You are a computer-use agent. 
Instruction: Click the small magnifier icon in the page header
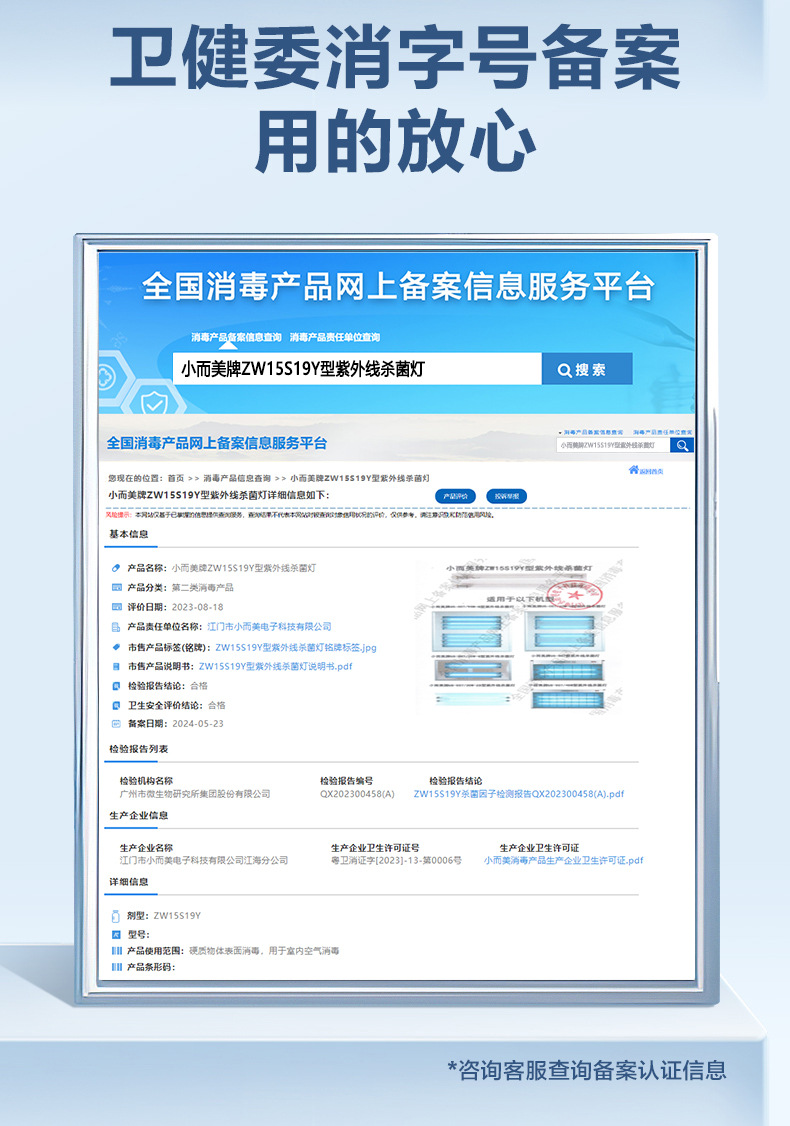[x=682, y=445]
